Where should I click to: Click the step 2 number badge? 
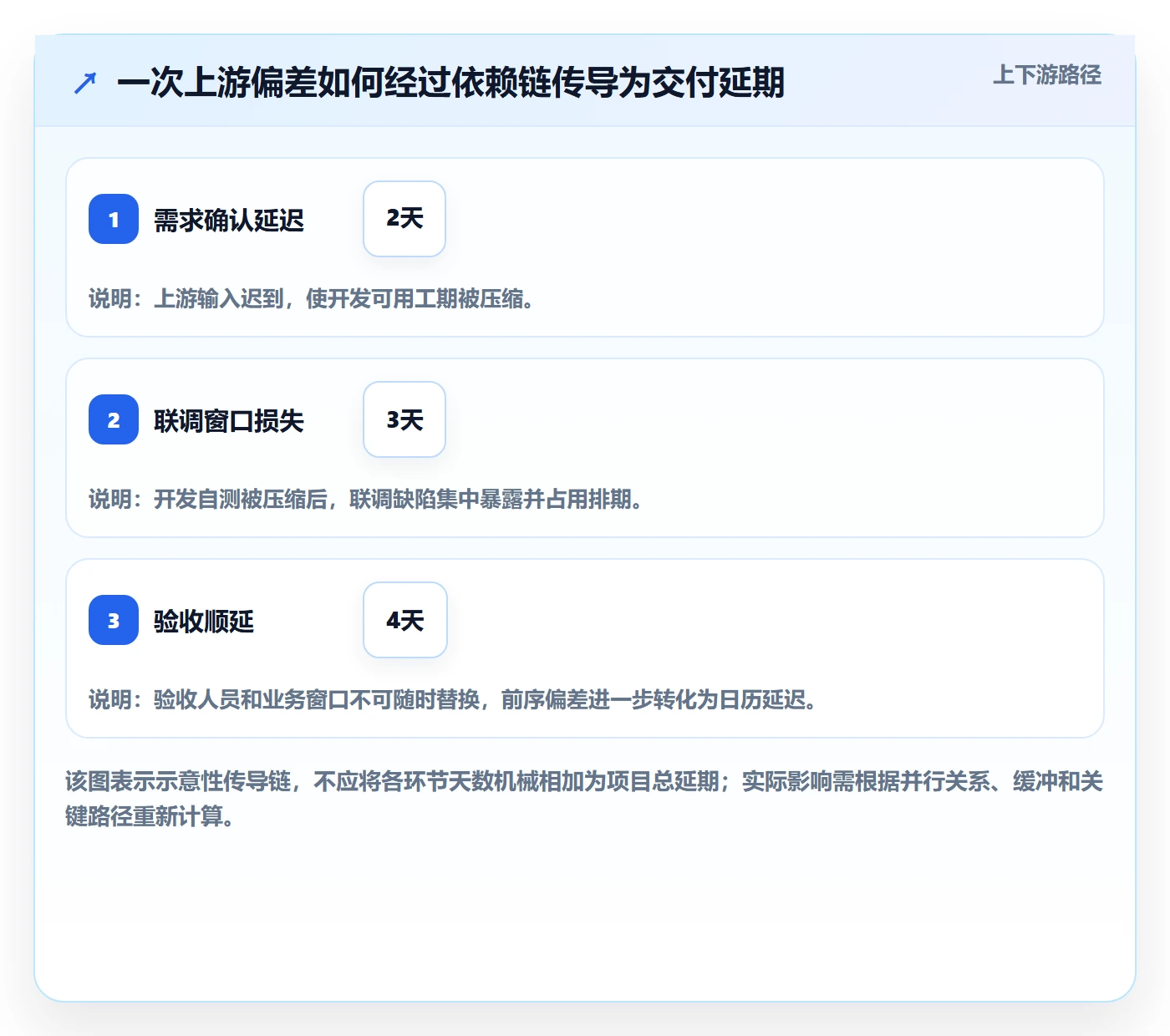pyautogui.click(x=114, y=419)
